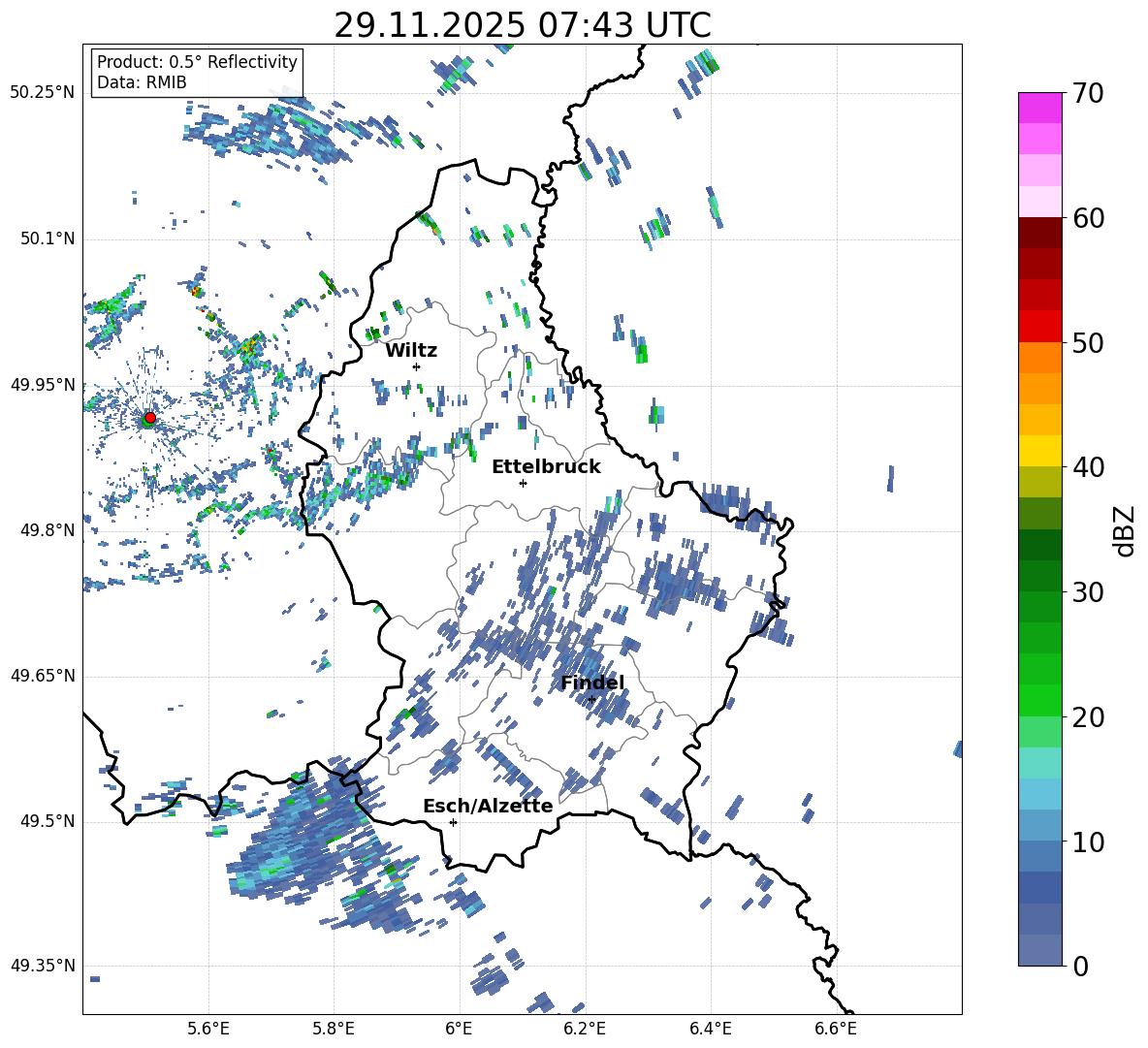The width and height of the screenshot is (1148, 1048).
Task: Select the Ettelbruck city label
Action: pos(546,467)
